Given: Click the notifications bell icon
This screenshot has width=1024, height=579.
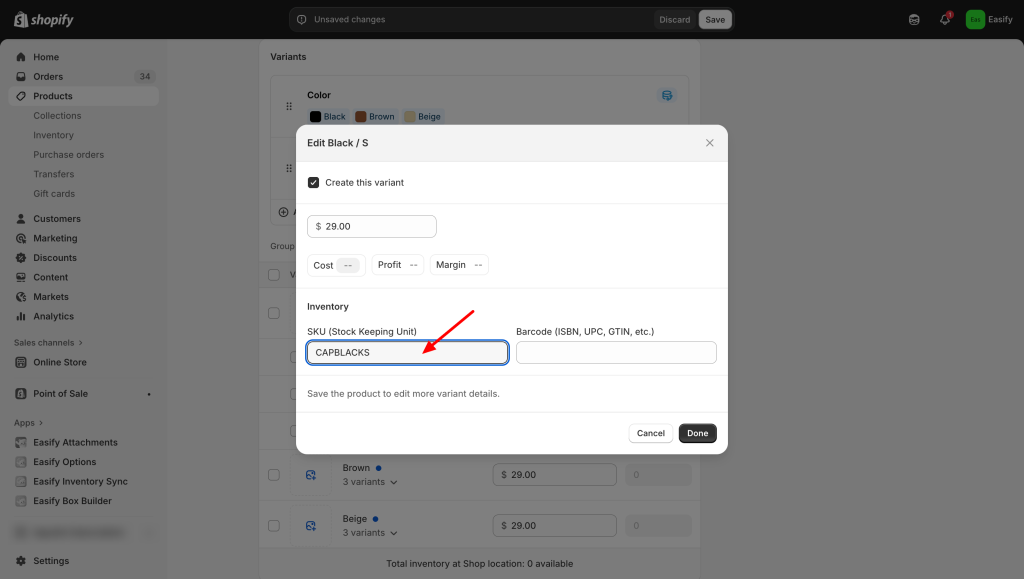Looking at the screenshot, I should coord(944,19).
